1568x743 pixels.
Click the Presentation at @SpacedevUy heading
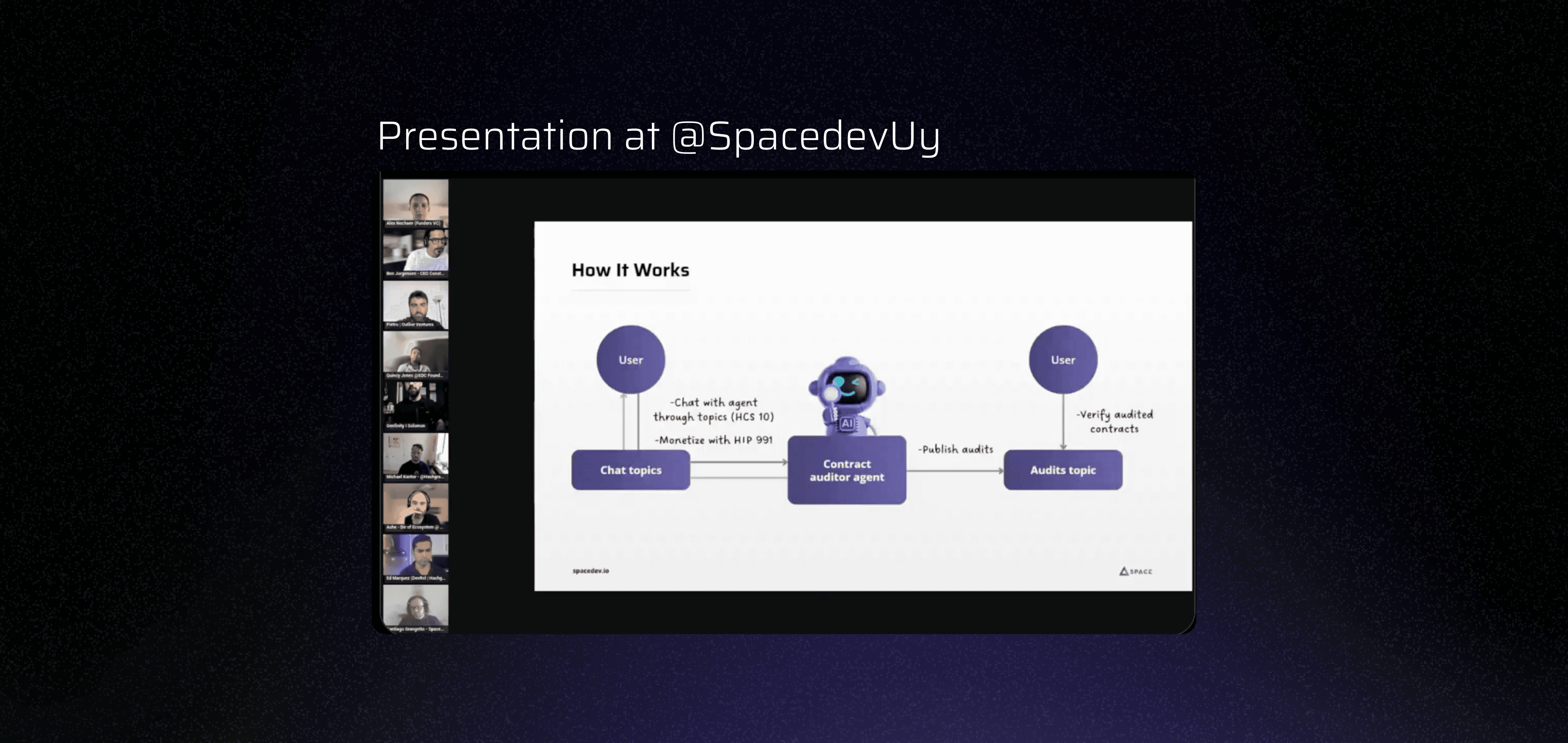pos(659,136)
